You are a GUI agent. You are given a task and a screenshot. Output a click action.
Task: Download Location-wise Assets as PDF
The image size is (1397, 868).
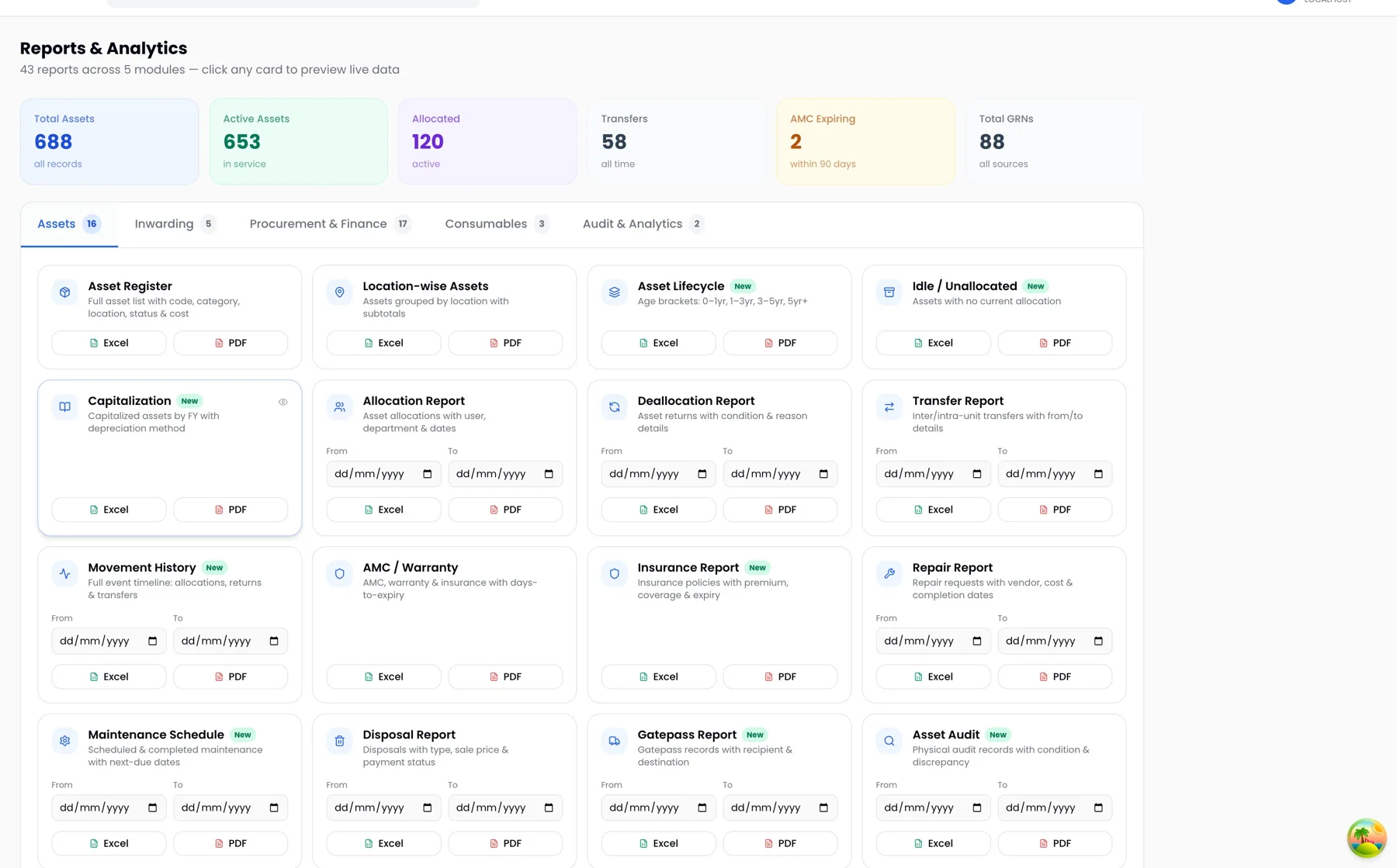click(x=505, y=343)
